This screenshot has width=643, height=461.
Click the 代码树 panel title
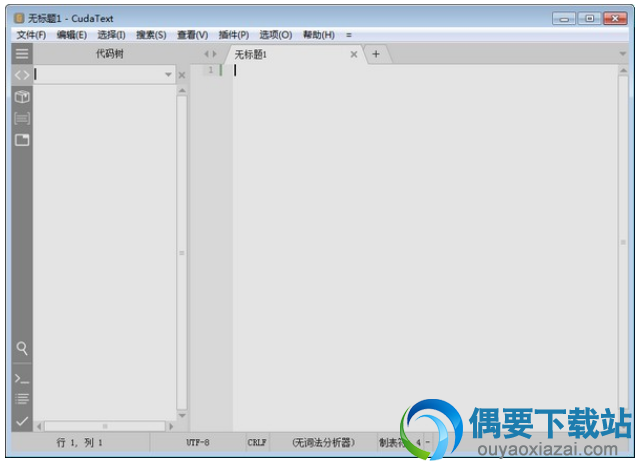point(109,54)
